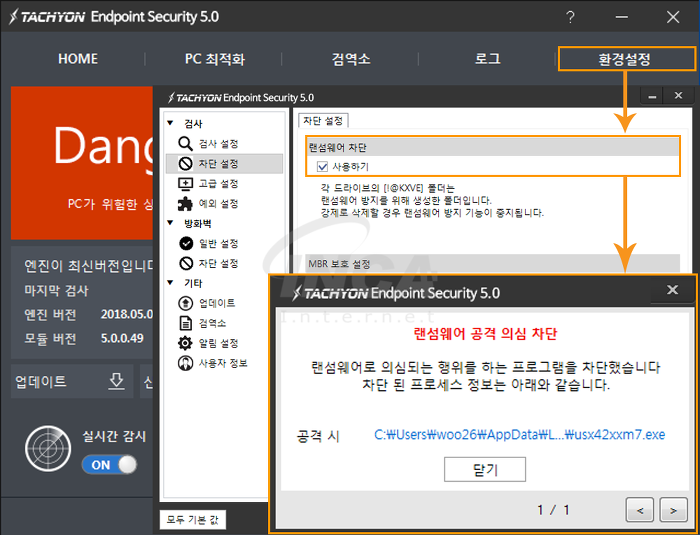Close the ransomware alert dialog

[x=672, y=290]
